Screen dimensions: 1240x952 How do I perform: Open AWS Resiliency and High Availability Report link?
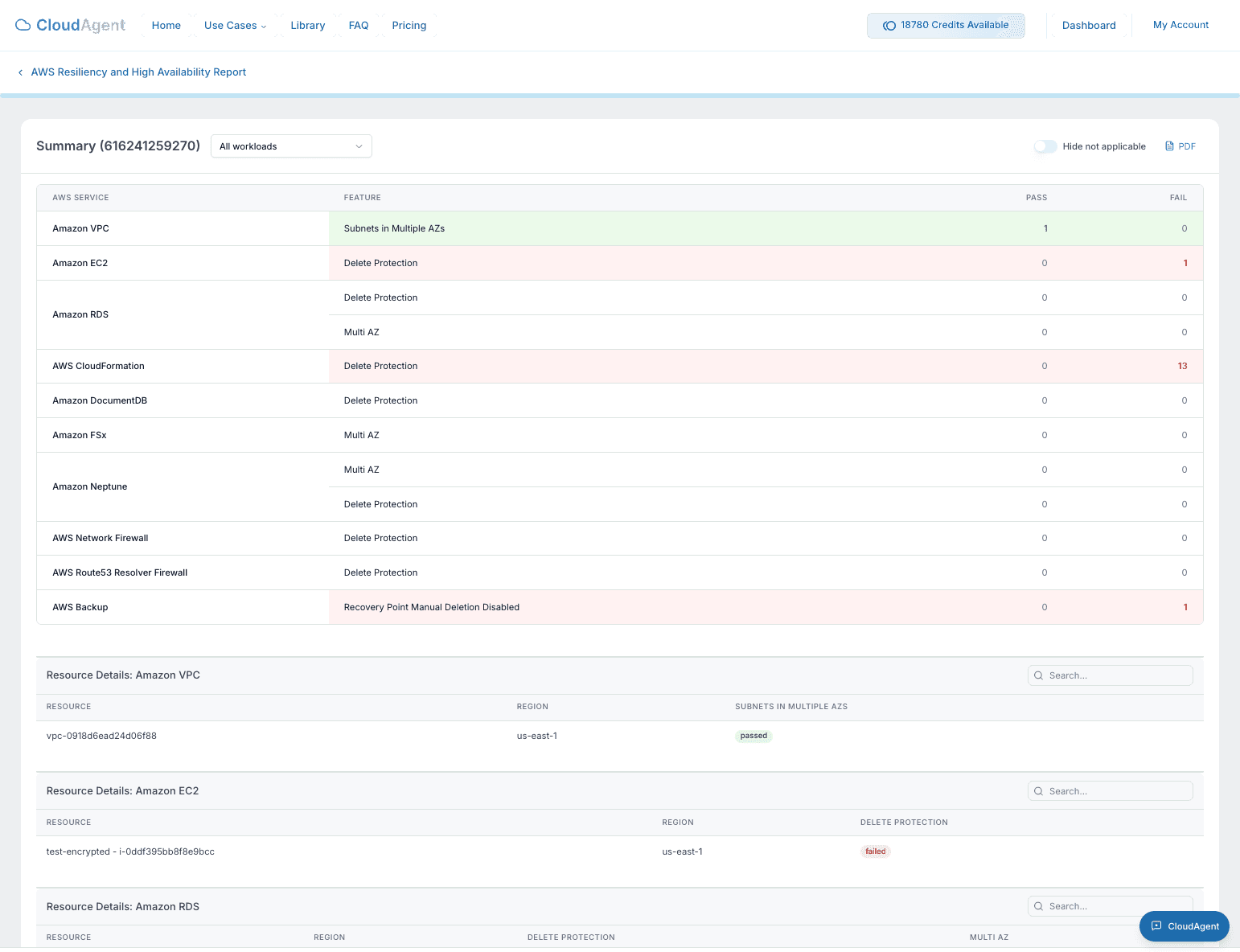[138, 72]
